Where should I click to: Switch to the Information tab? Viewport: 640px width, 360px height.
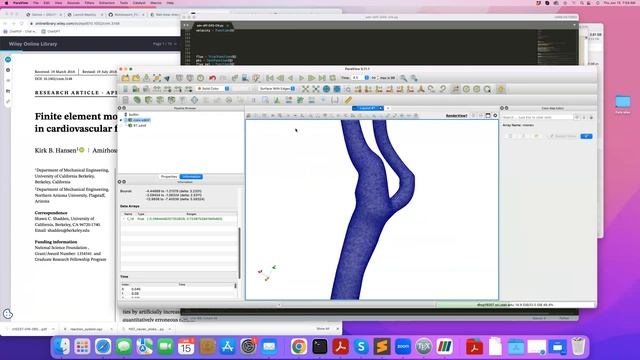pyautogui.click(x=191, y=177)
